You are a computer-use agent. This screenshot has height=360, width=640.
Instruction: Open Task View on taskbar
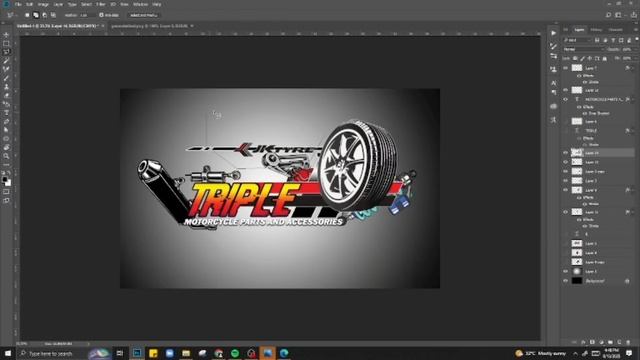tap(120, 353)
